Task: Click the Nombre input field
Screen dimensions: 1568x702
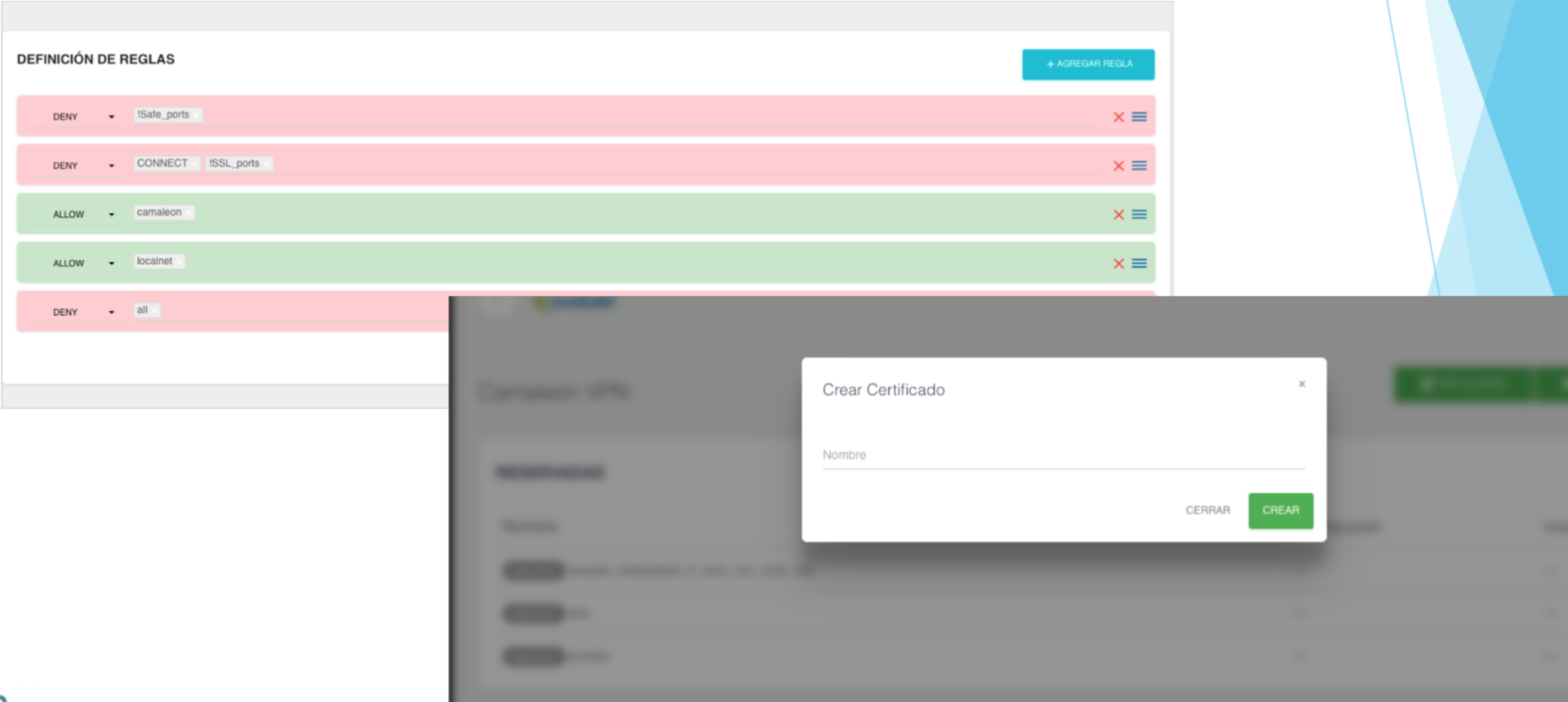Action: point(1063,455)
